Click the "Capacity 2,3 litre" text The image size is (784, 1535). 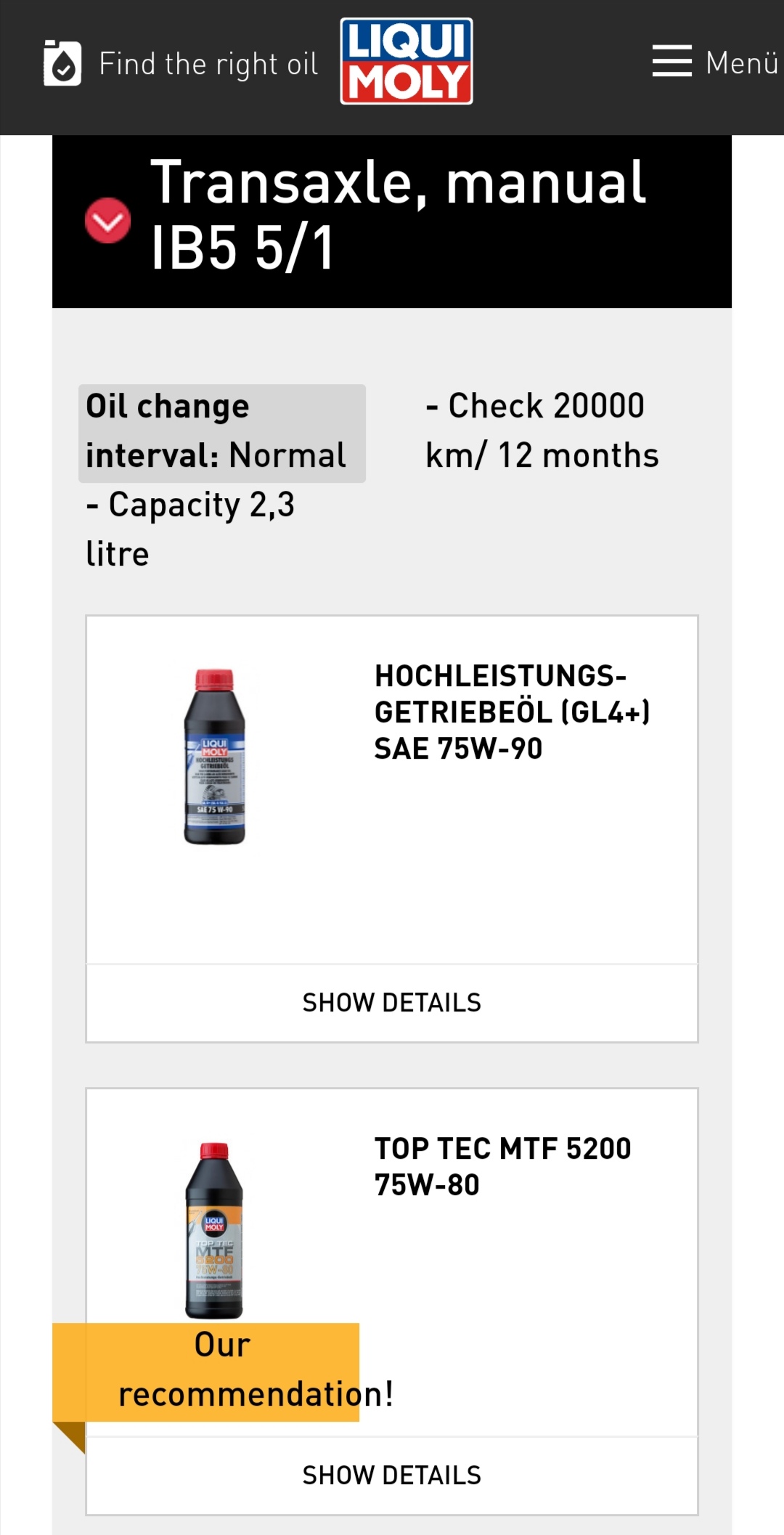190,529
